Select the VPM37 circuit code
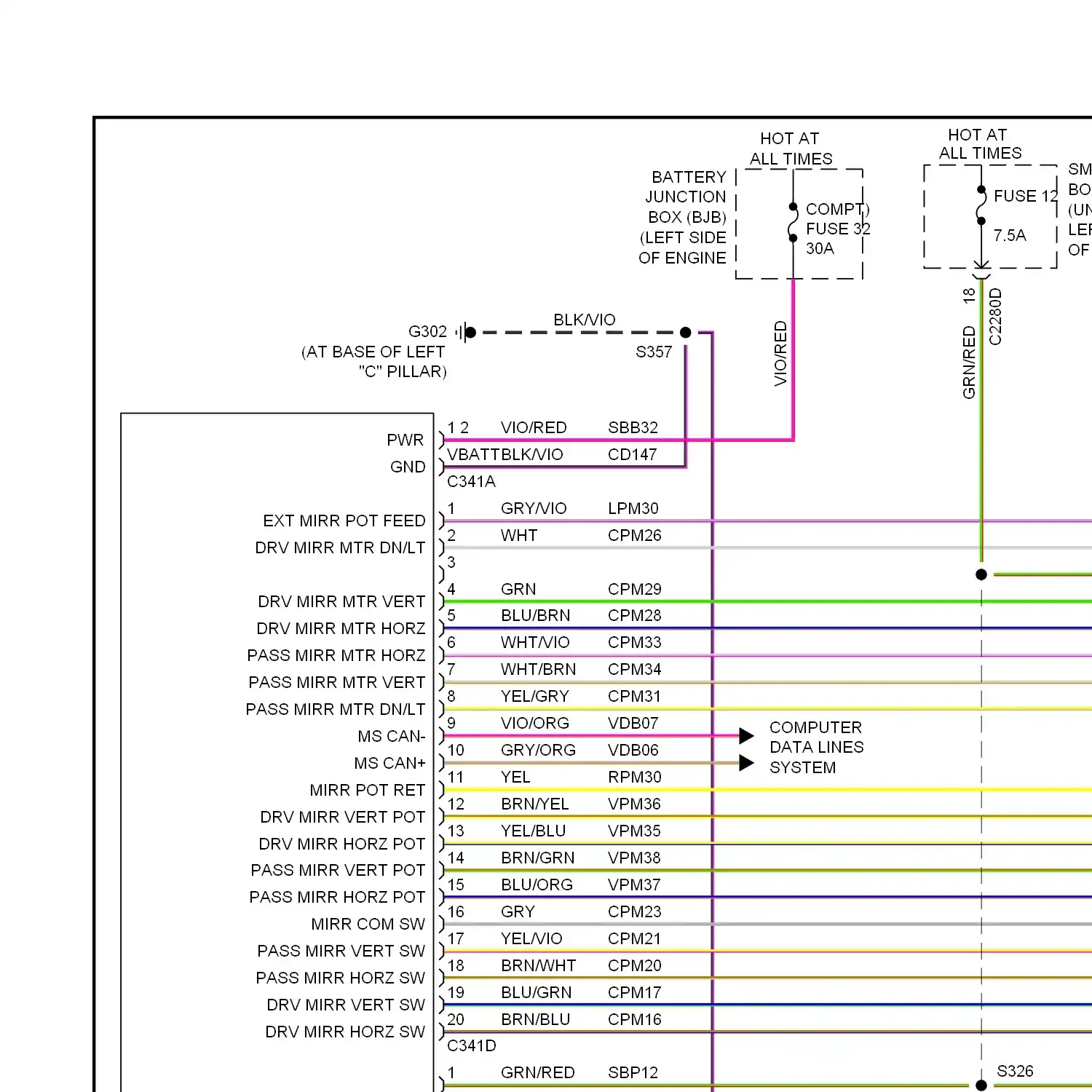The height and width of the screenshot is (1092, 1092). [635, 885]
